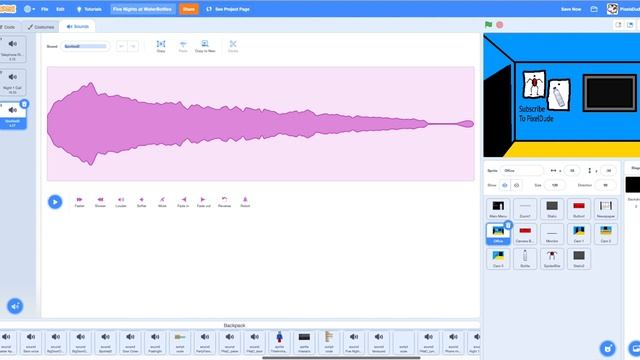Redo the last sound edit

(x=133, y=47)
